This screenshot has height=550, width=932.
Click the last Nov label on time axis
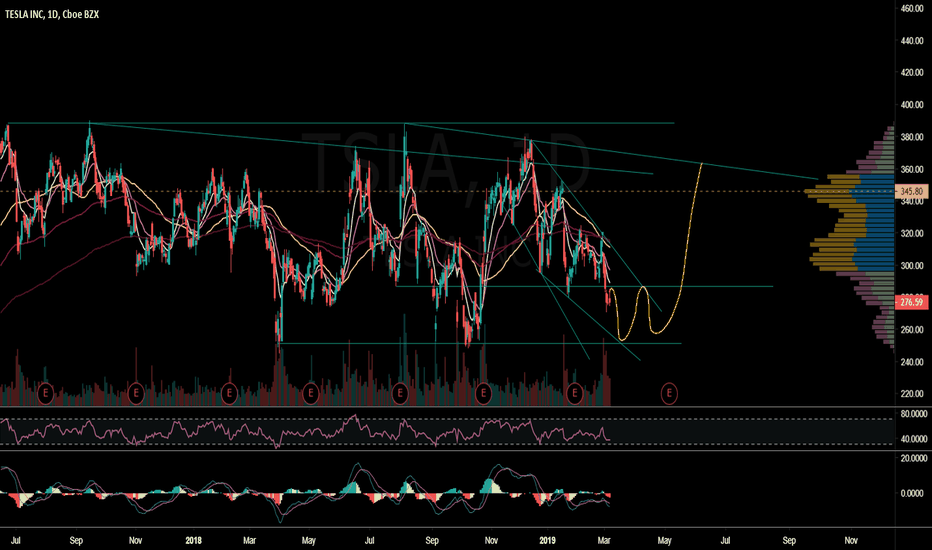[851, 540]
